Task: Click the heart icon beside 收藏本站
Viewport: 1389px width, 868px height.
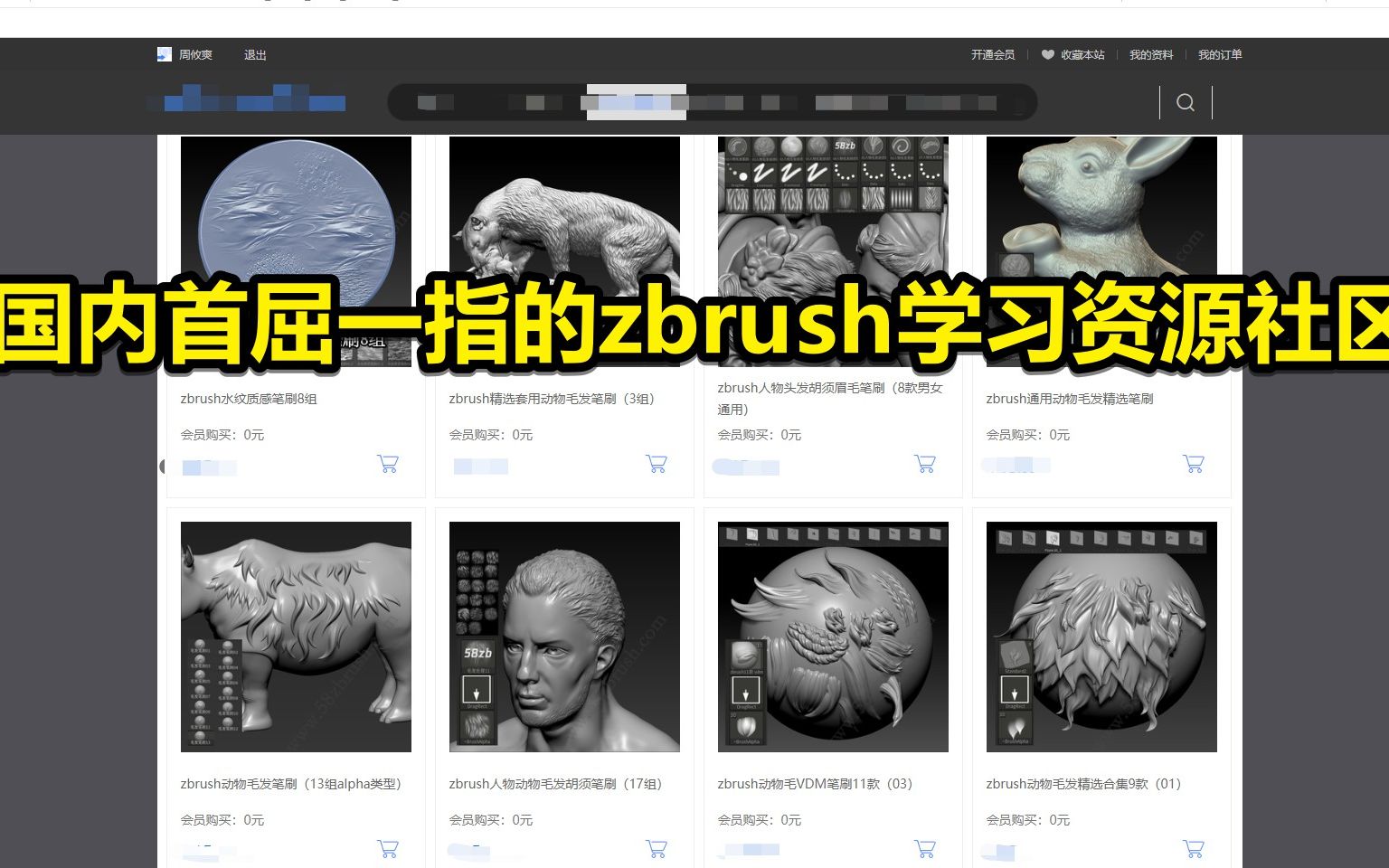Action: pos(1047,55)
